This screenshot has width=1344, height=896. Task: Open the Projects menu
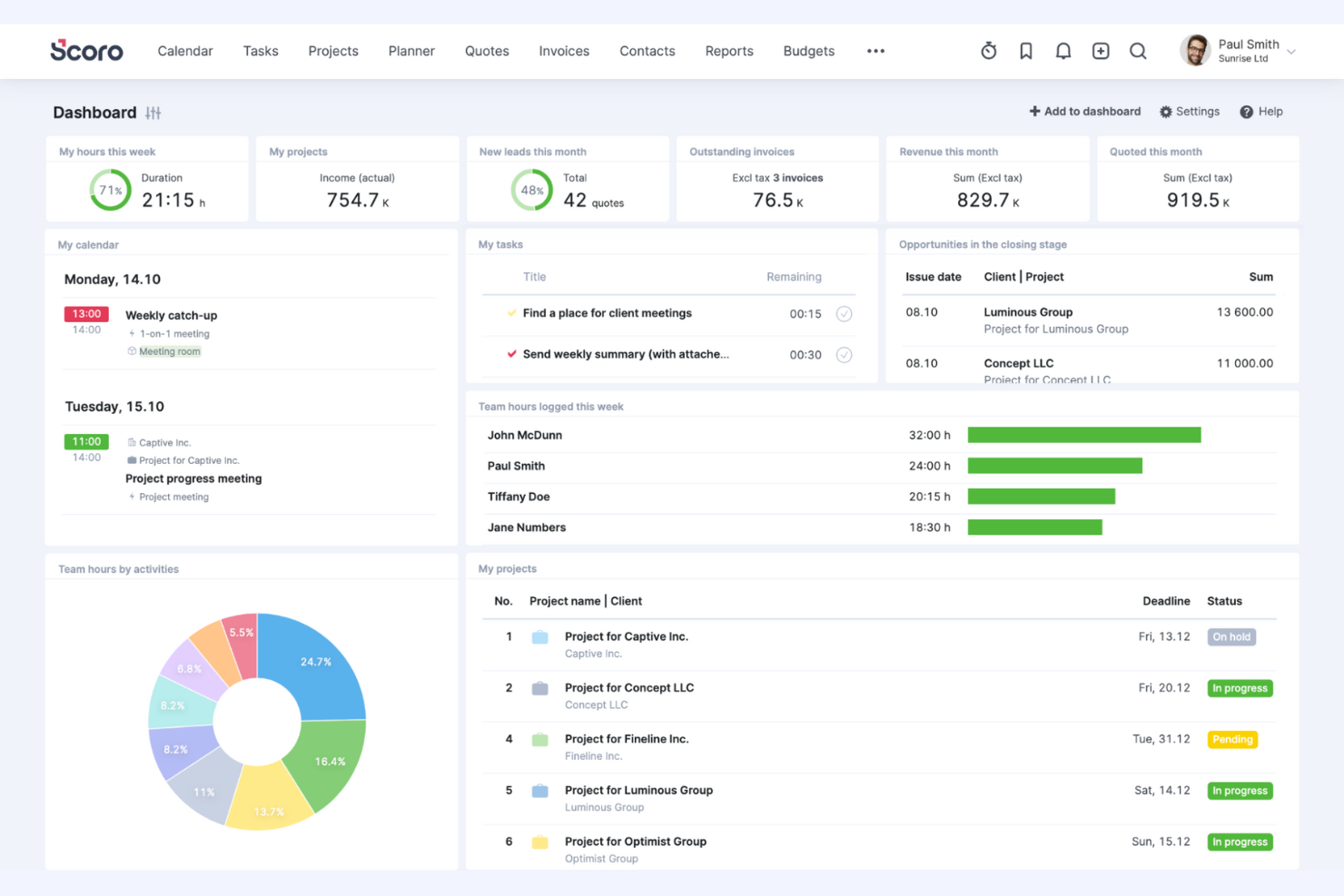pos(333,51)
